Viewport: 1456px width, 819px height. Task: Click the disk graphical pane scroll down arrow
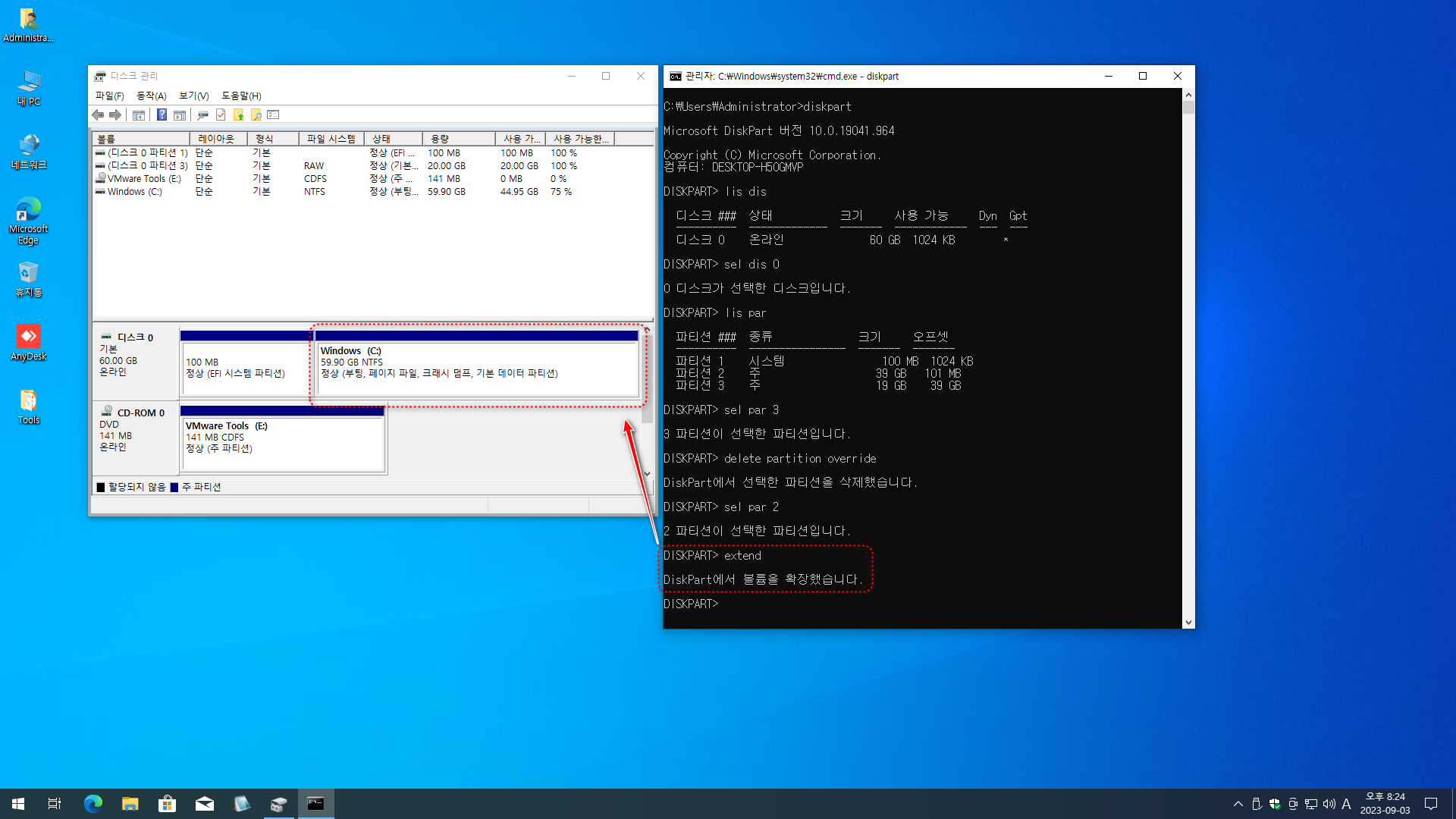(647, 474)
